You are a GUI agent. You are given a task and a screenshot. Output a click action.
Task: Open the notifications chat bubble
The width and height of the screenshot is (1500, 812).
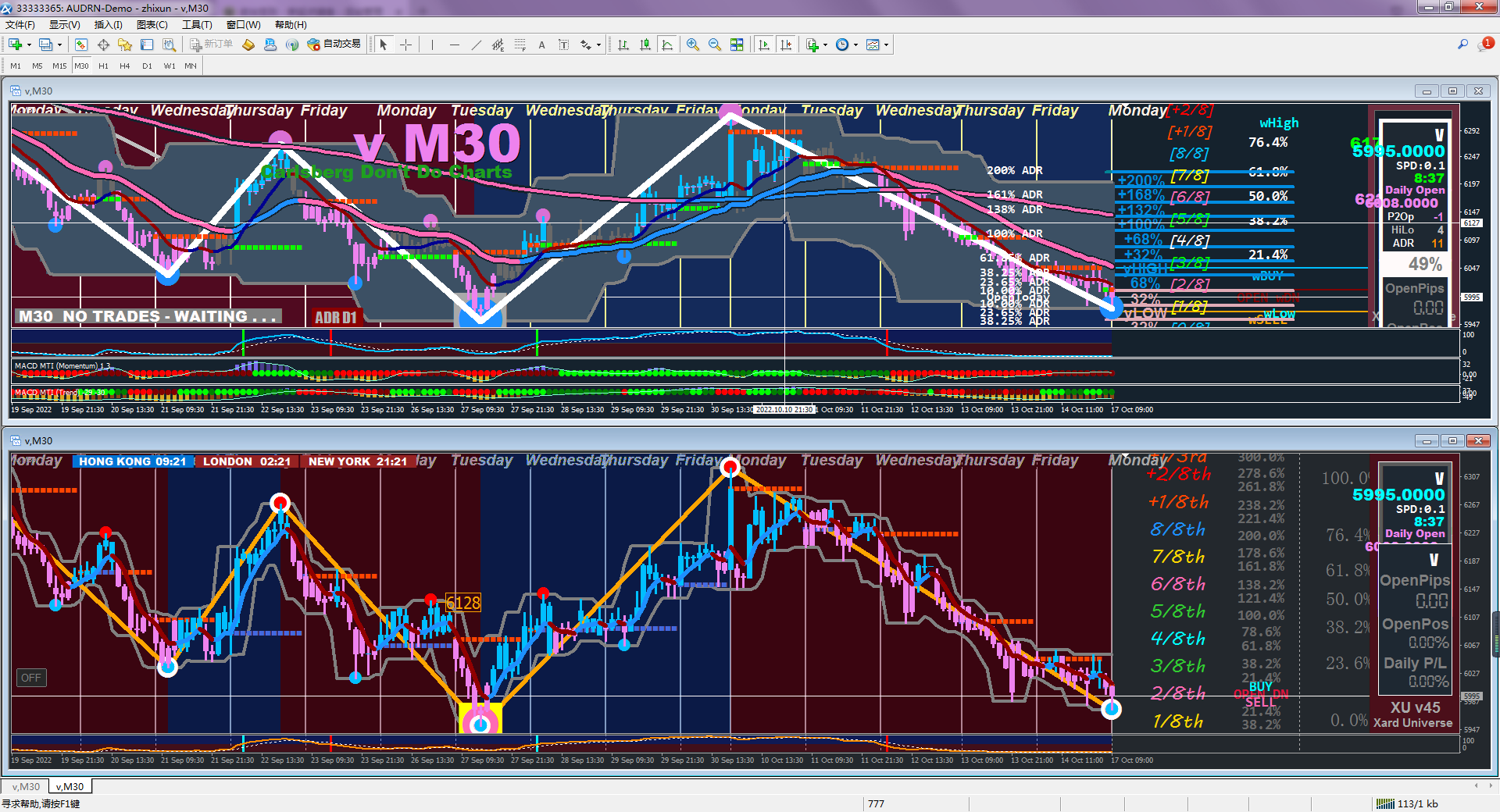point(1484,45)
